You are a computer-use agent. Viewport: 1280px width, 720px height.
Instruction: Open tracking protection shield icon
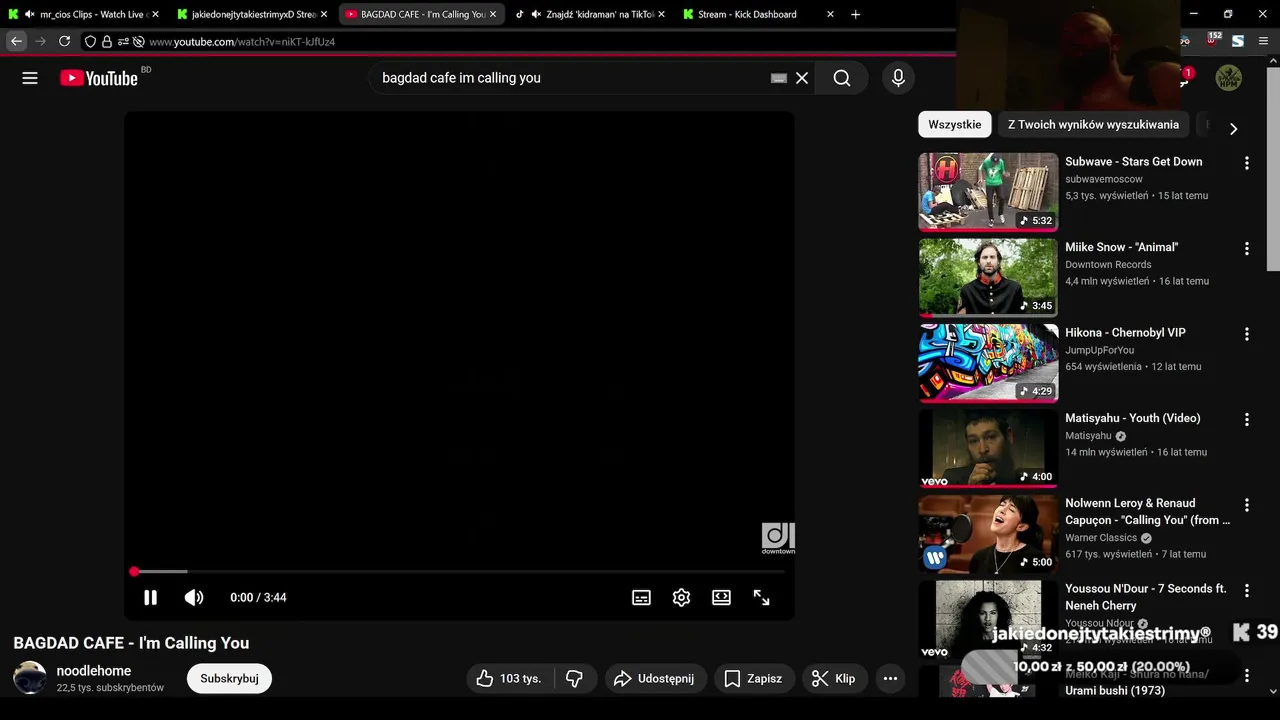[90, 42]
